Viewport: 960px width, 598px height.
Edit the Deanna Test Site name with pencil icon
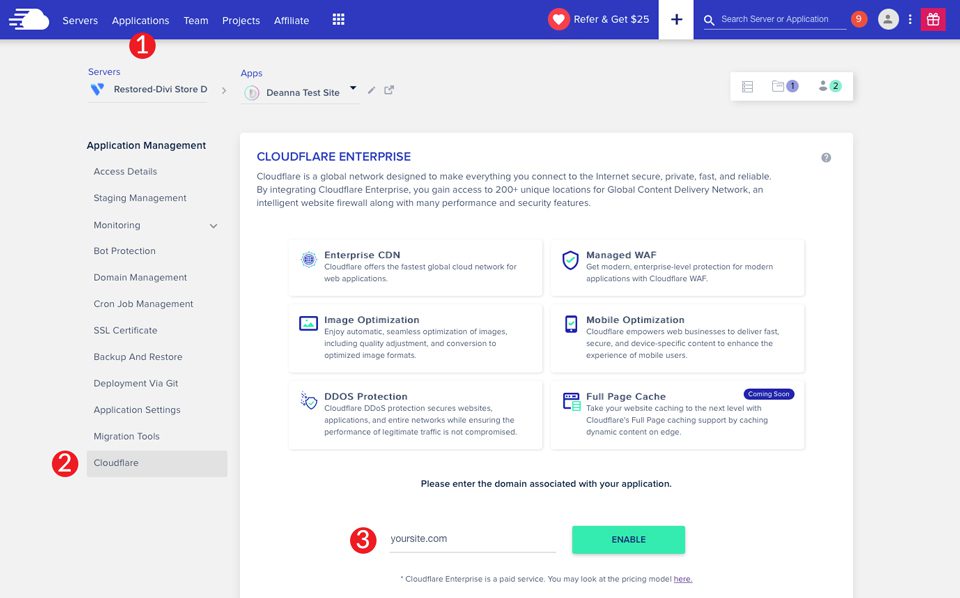pyautogui.click(x=370, y=90)
